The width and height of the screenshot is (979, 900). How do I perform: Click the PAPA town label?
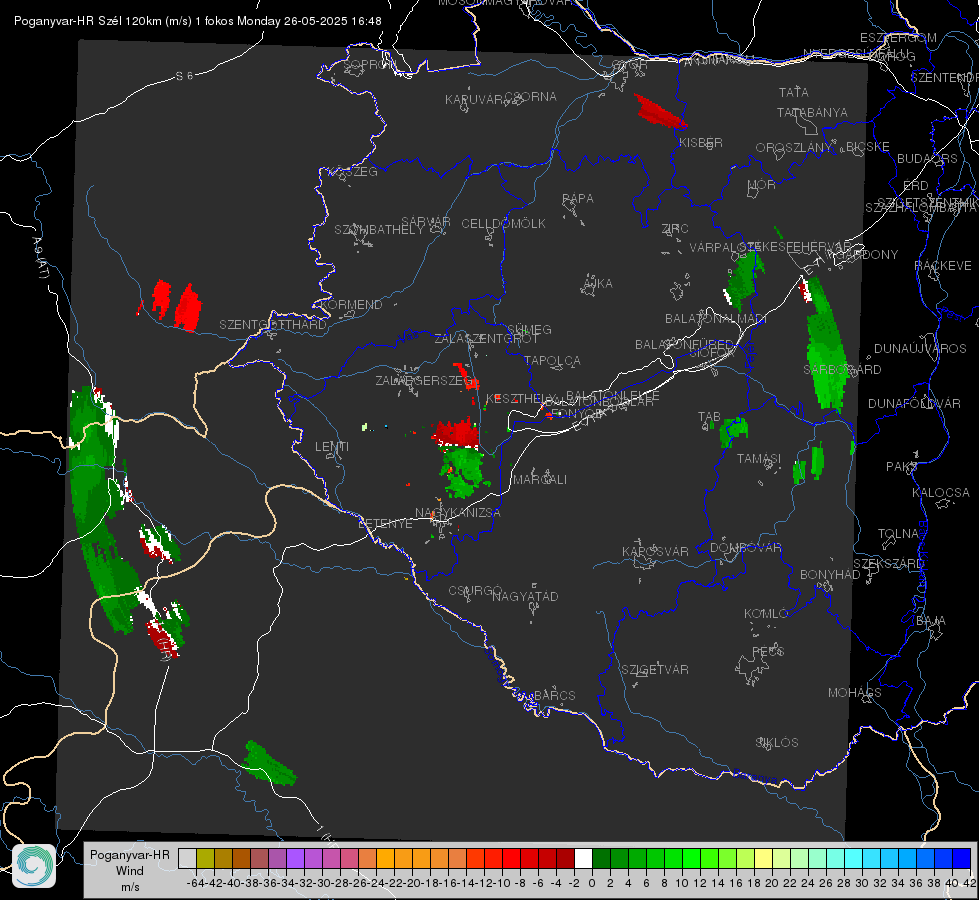point(578,199)
